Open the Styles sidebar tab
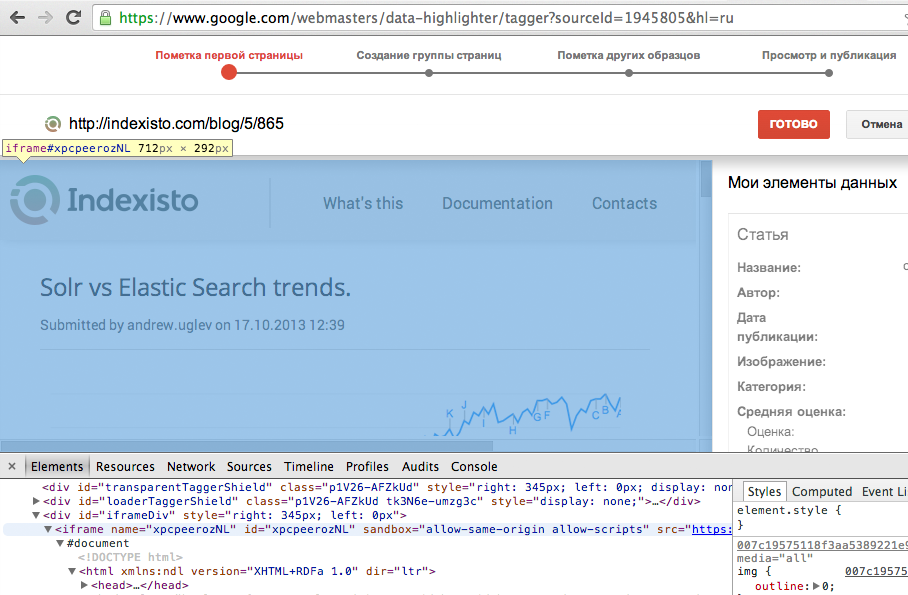Screen dimensions: 908x595 click(764, 491)
